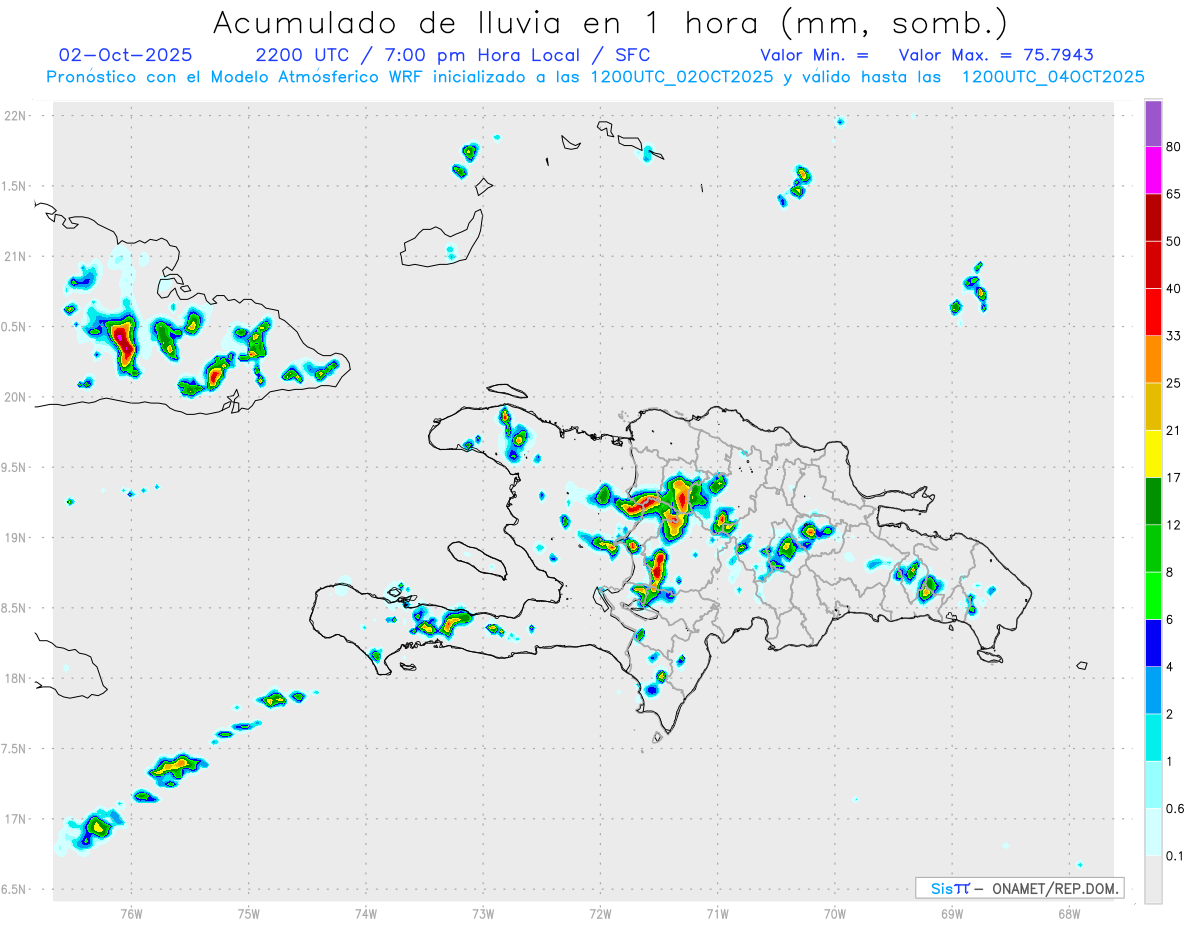1200x927 pixels.
Task: Click the "72W" longitude axis label
Action: coord(600,913)
